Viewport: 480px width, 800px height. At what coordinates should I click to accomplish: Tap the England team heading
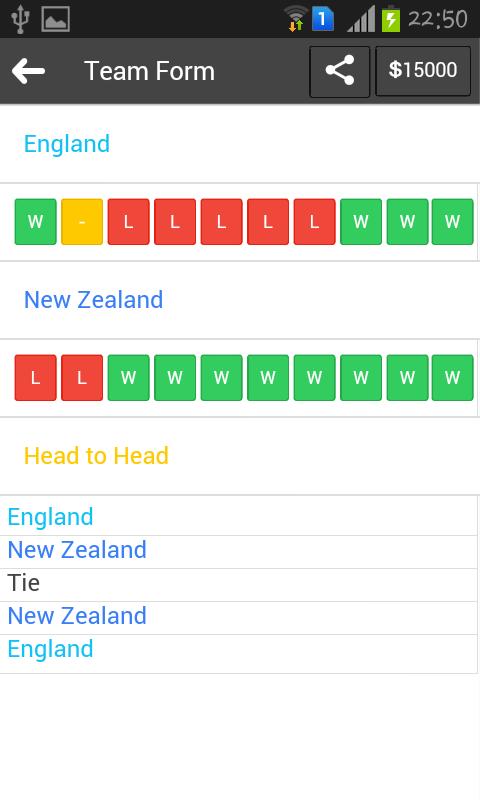[67, 144]
